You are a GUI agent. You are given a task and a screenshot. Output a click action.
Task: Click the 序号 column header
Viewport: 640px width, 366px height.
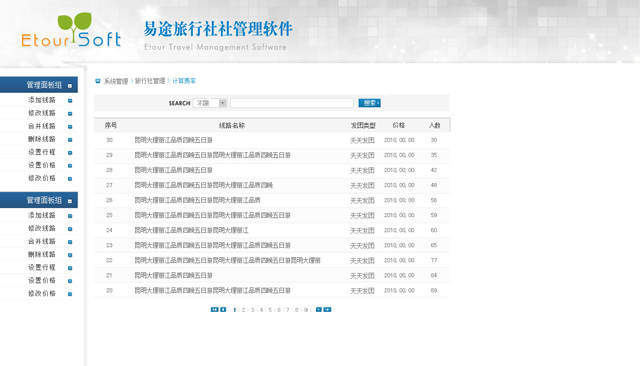pos(111,125)
